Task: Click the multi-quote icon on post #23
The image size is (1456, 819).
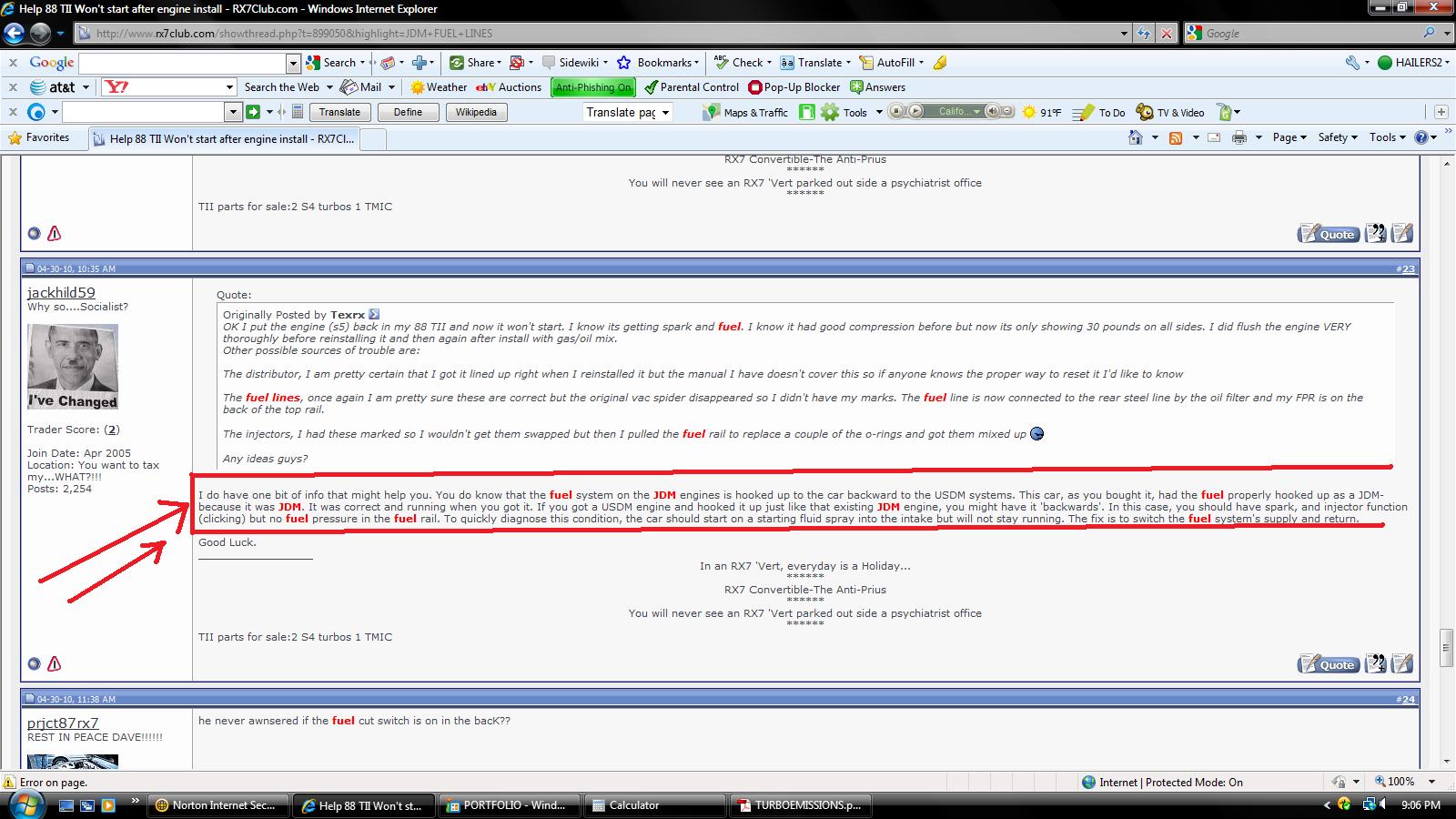Action: pos(1376,664)
